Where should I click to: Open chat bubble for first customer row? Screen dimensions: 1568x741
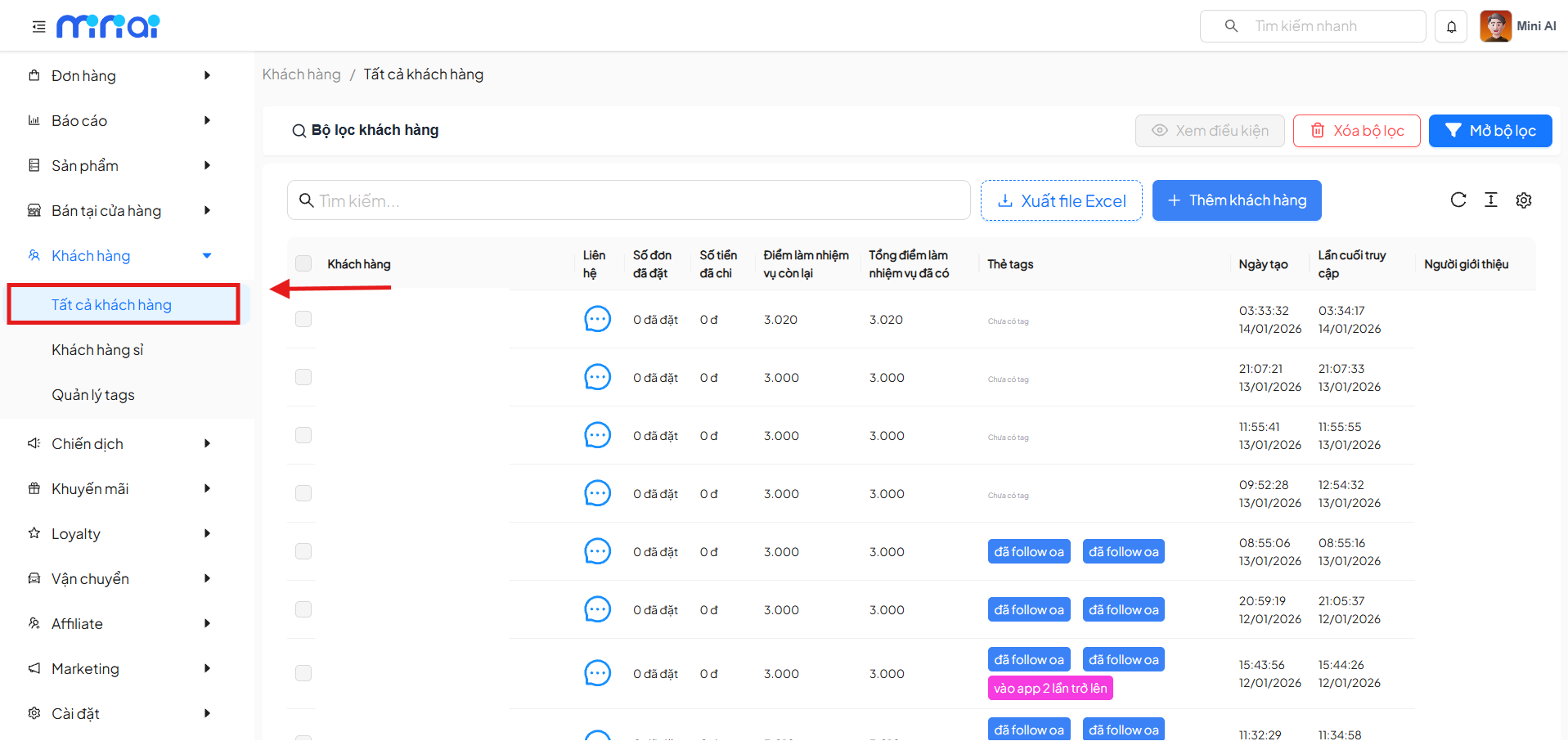point(597,319)
